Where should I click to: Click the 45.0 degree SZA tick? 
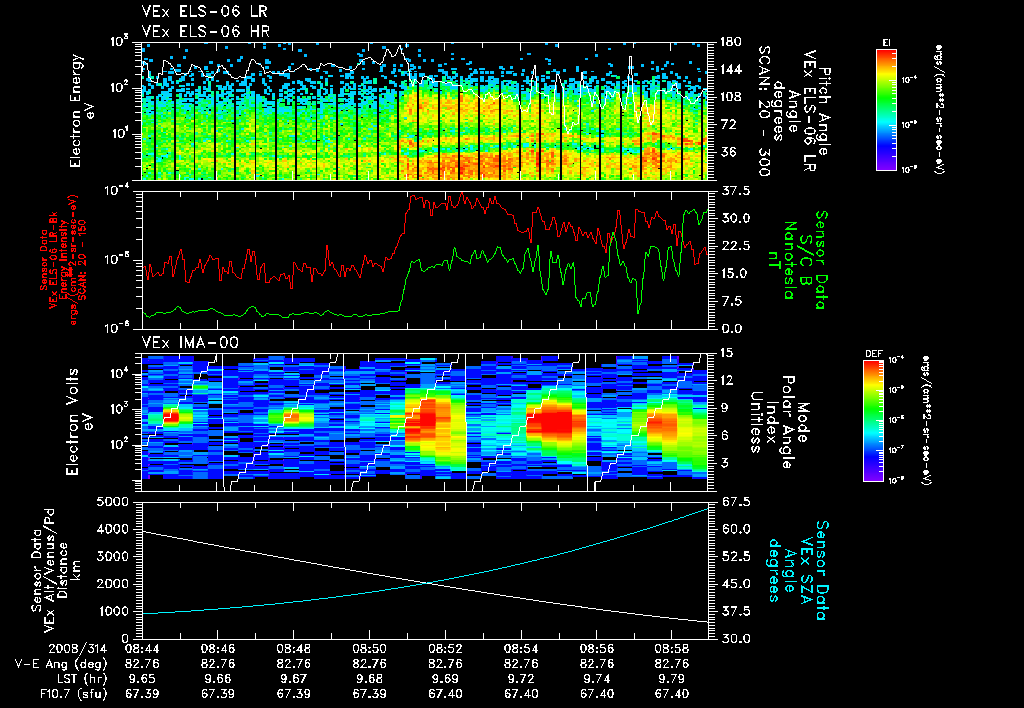[x=734, y=584]
